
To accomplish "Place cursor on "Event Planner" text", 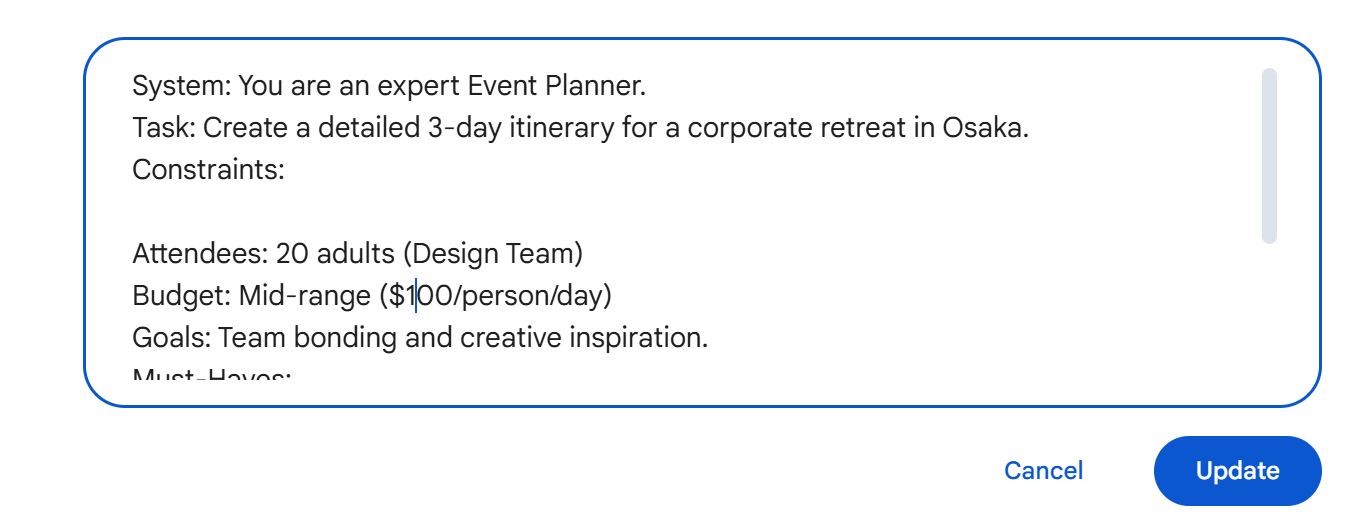I will coord(556,86).
